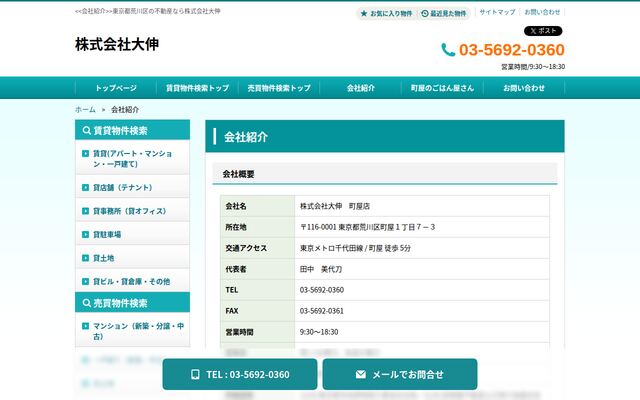Screen dimensions: 640x400
Task: Open 貸土地 sidebar link
Action: (x=133, y=258)
